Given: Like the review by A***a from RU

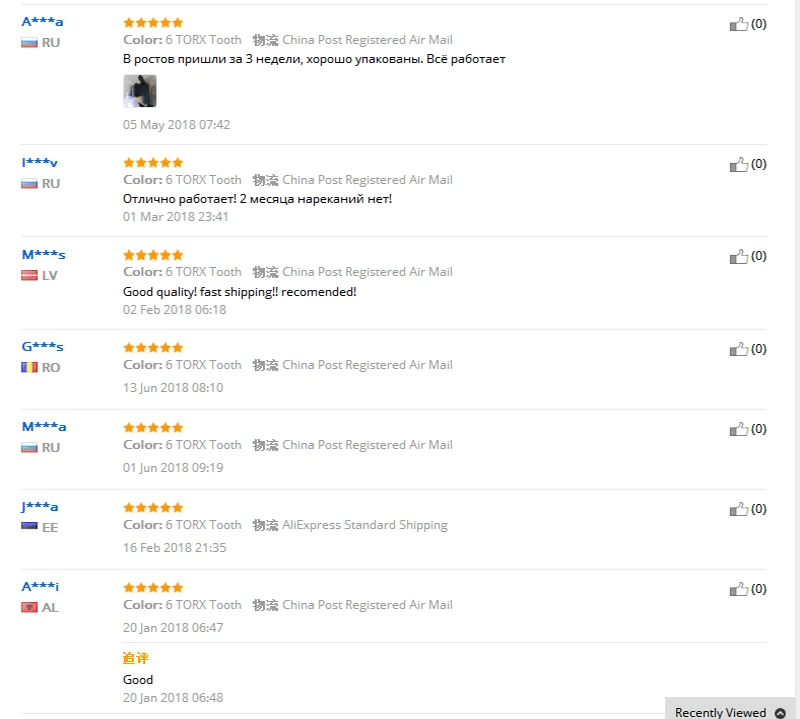Looking at the screenshot, I should coord(738,24).
